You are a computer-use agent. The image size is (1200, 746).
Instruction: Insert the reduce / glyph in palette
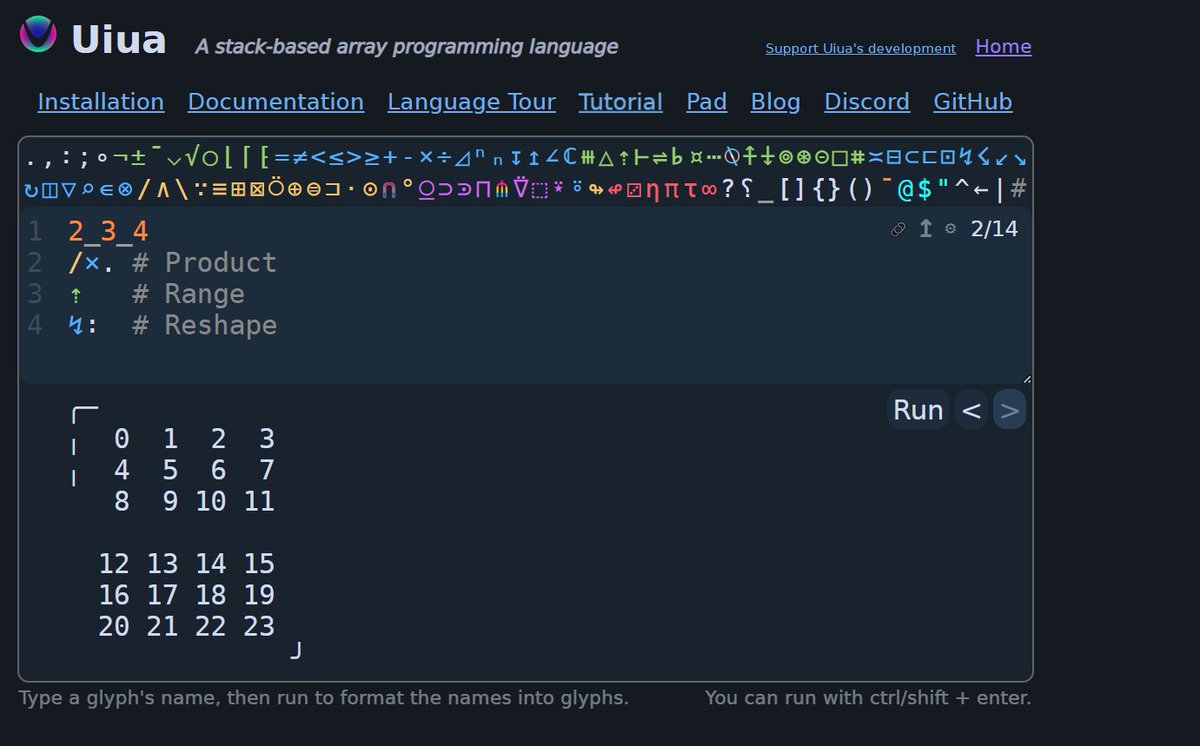145,188
